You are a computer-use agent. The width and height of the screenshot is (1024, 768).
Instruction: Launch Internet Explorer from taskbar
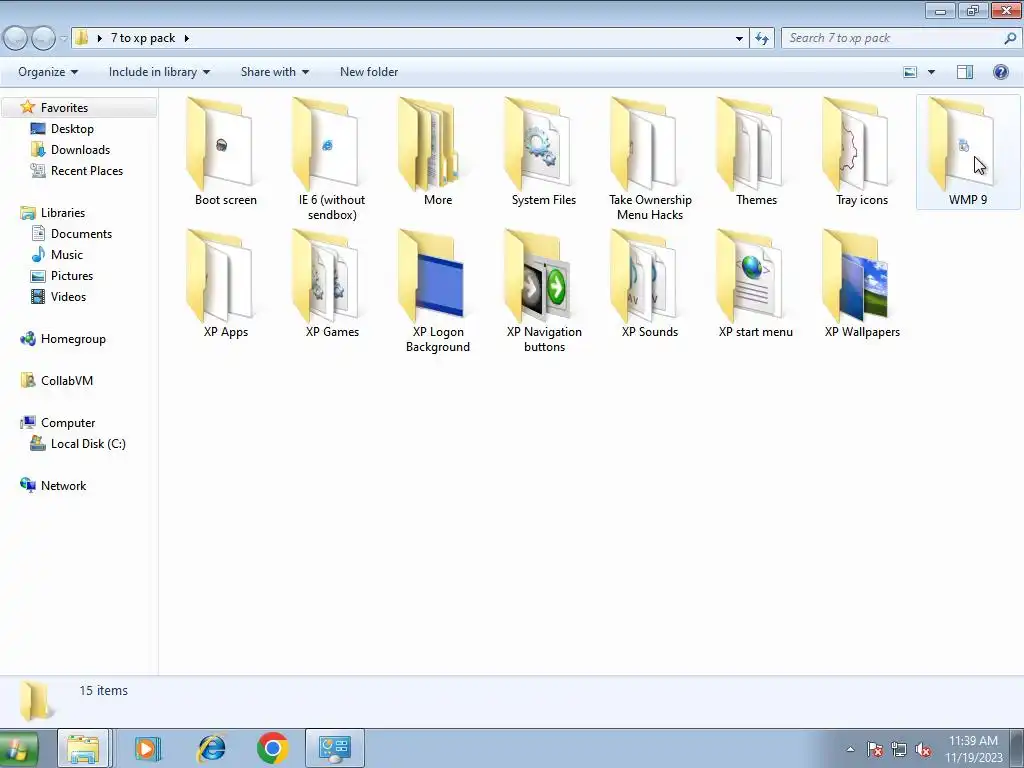coord(212,749)
